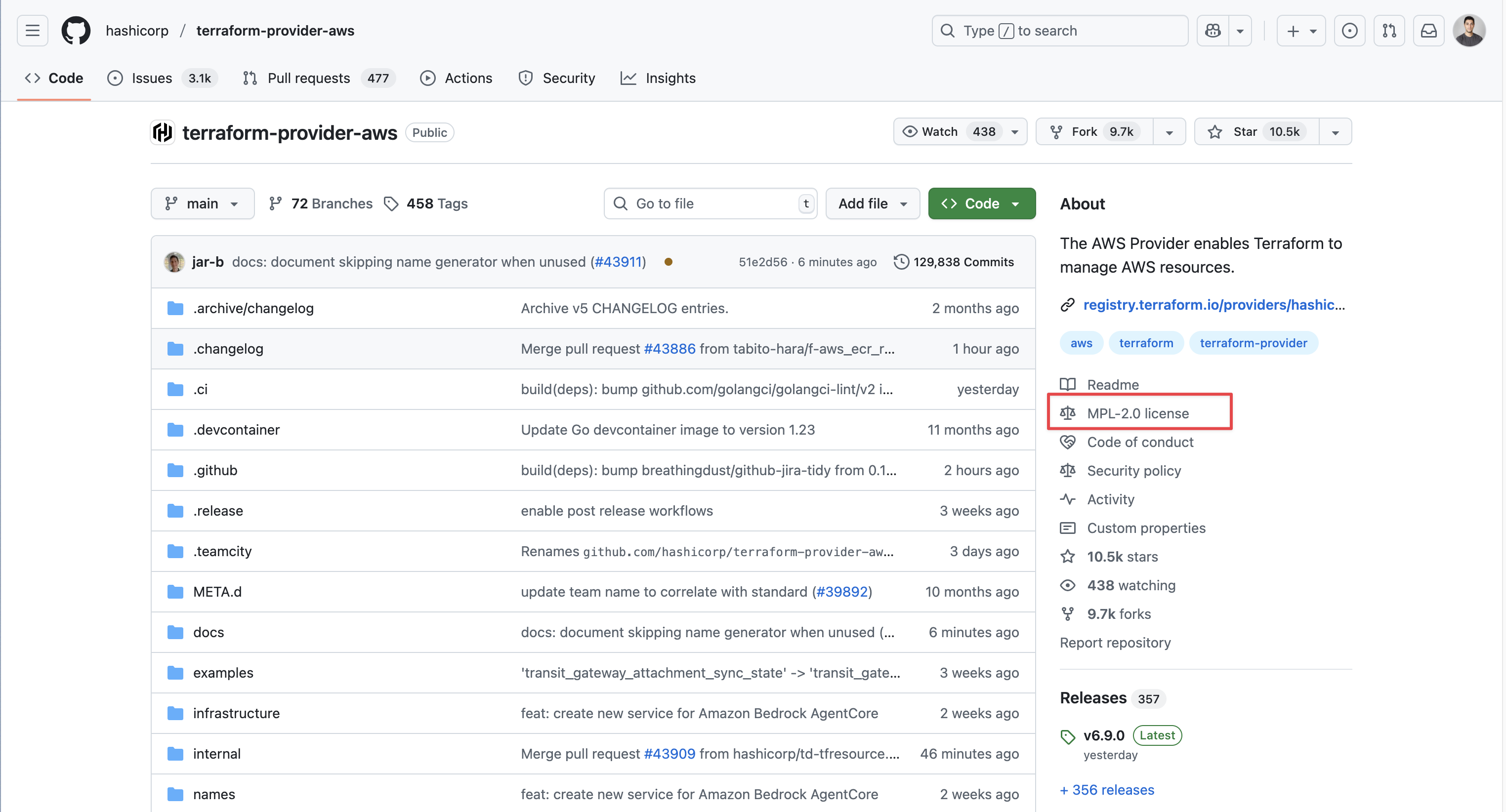The width and height of the screenshot is (1506, 812).
Task: Open your issues via the circle-dot header icon
Action: click(1350, 31)
